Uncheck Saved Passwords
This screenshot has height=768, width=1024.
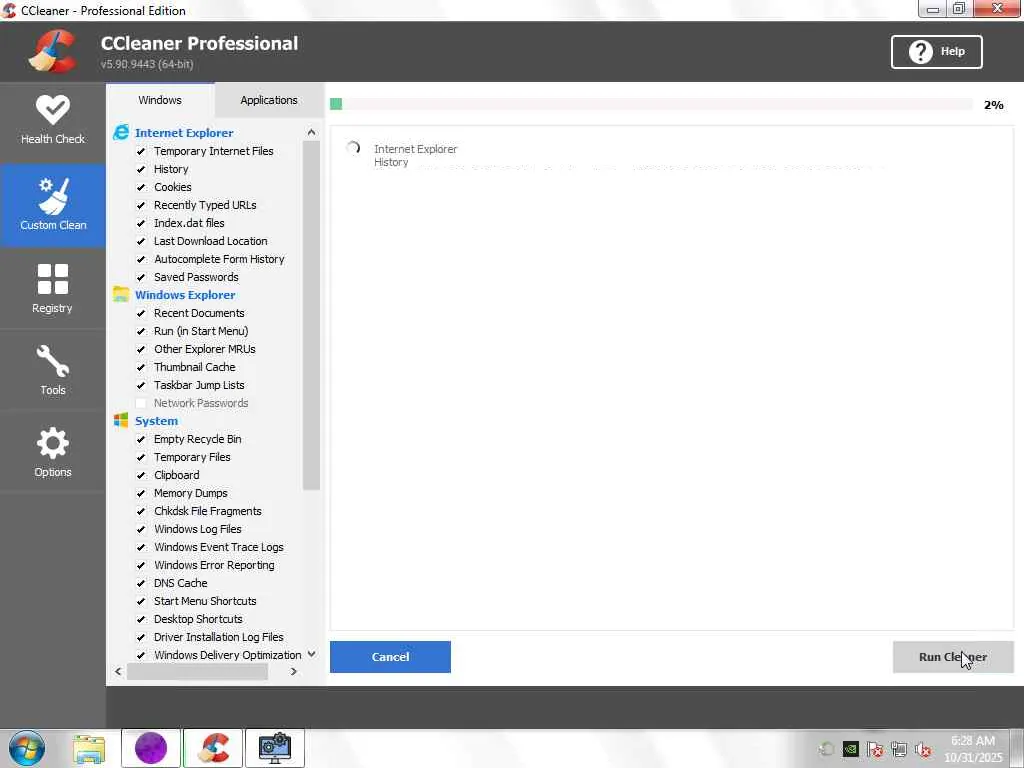140,277
